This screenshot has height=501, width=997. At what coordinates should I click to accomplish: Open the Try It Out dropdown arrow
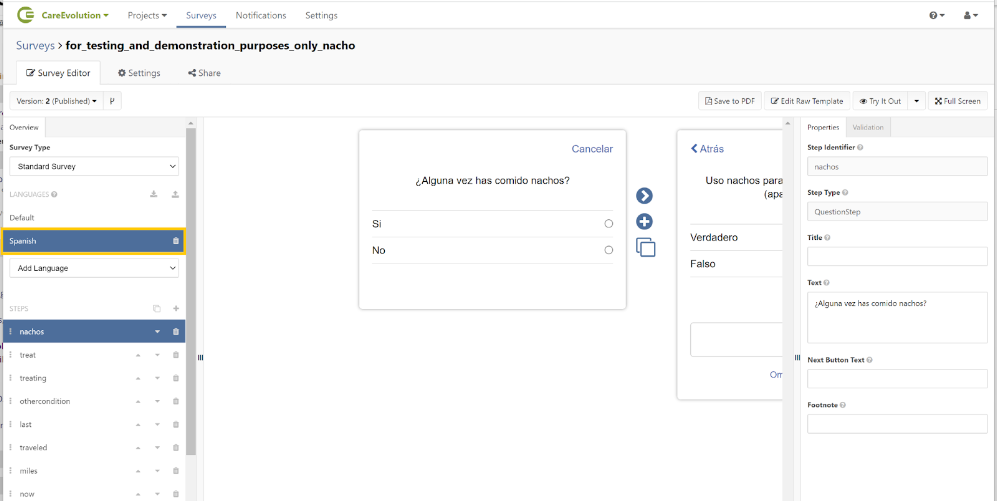tap(917, 101)
